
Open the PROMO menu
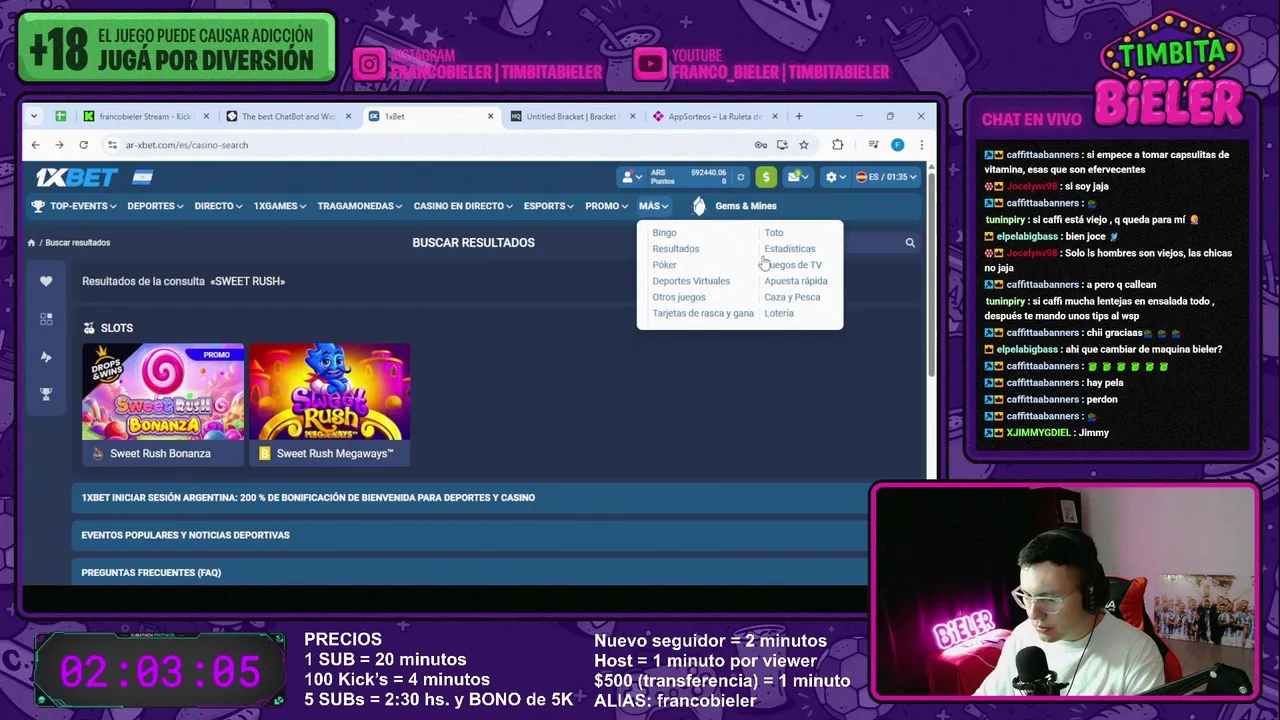(606, 206)
